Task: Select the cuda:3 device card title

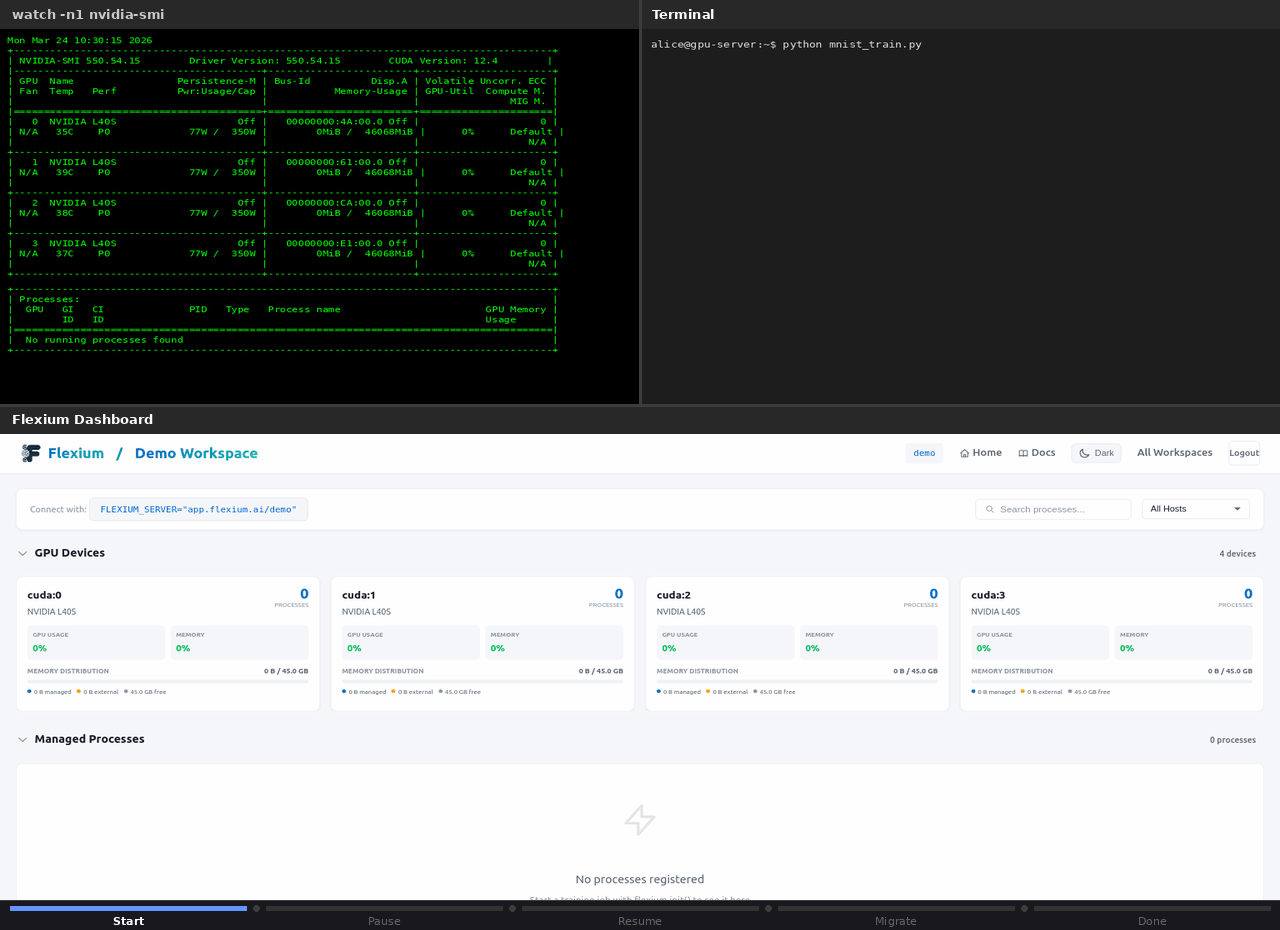Action: (x=988, y=595)
